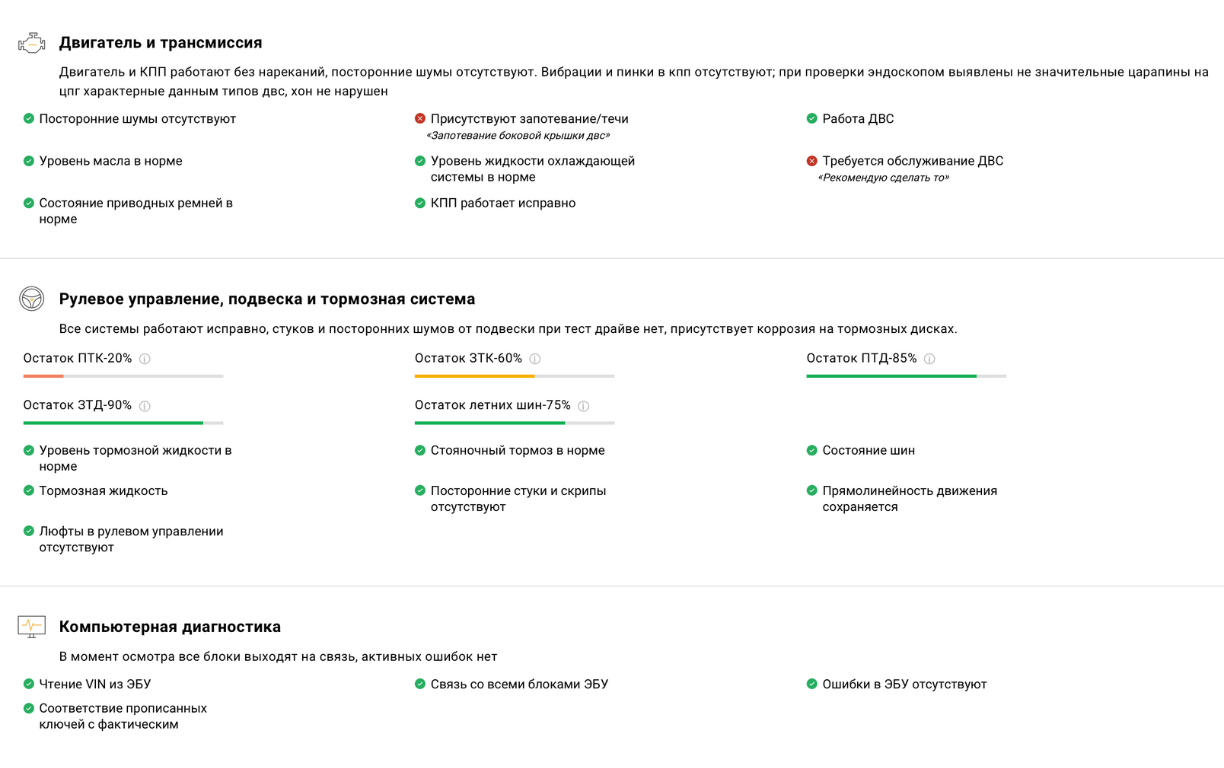Click the «Рекомендую сделать то» comment text

[x=883, y=178]
